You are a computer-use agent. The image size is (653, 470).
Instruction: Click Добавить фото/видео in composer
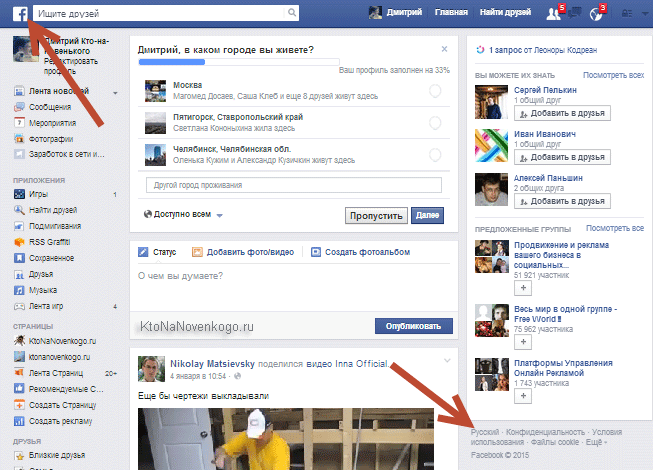[x=246, y=252]
